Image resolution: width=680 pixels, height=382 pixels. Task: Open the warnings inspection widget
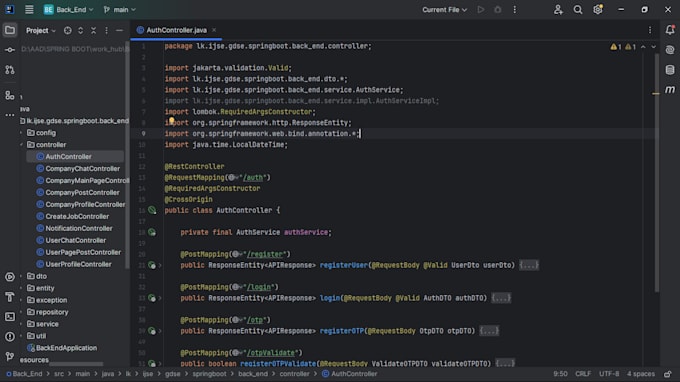(x=623, y=47)
